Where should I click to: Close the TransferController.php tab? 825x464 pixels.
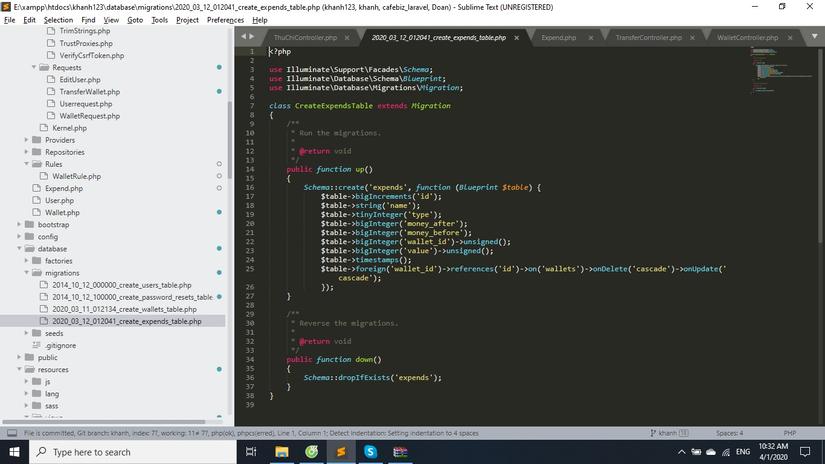(692, 38)
